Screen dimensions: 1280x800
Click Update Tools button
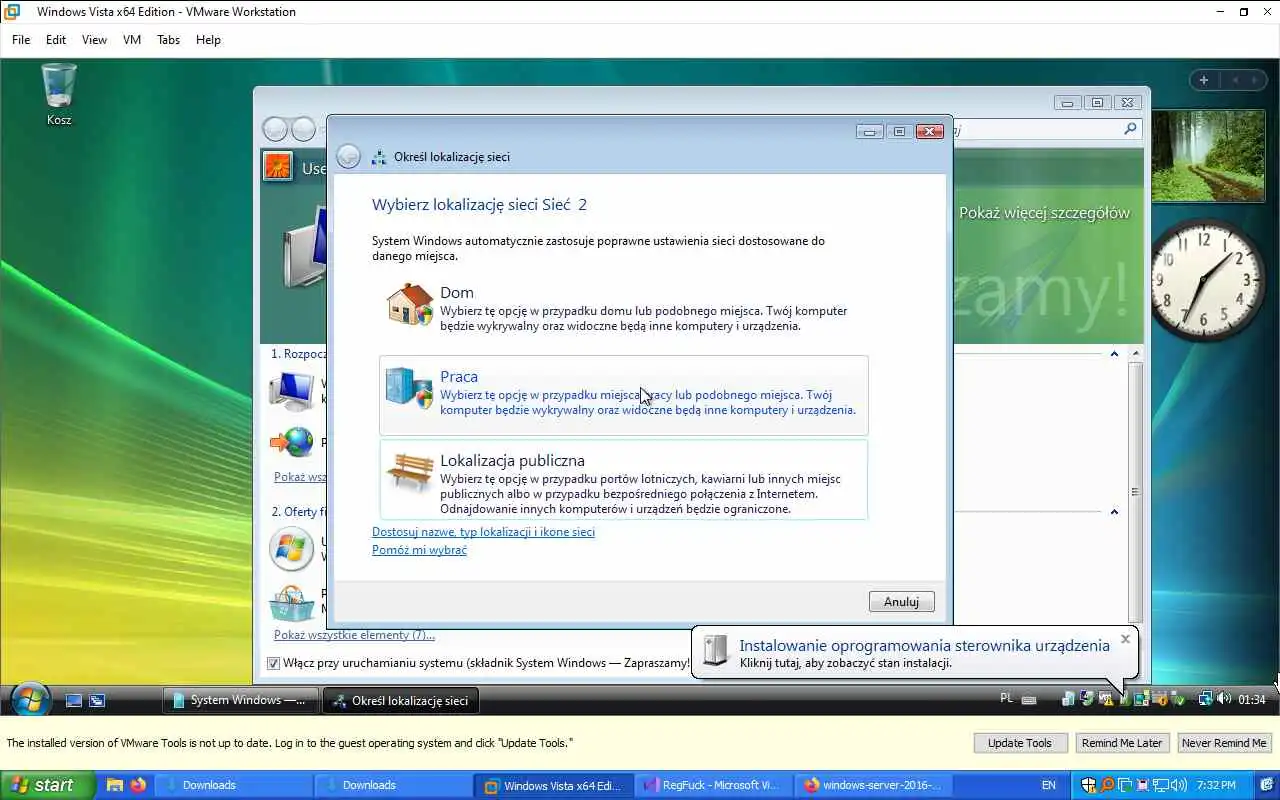1019,743
